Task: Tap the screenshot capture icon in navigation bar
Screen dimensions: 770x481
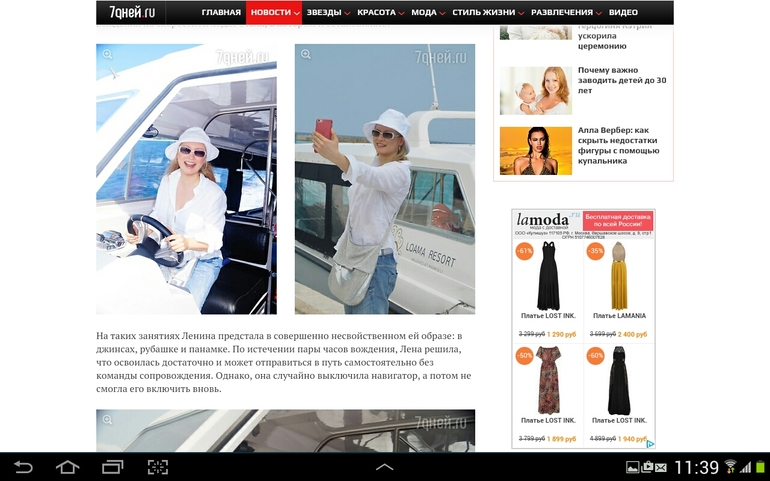Action: coord(158,467)
